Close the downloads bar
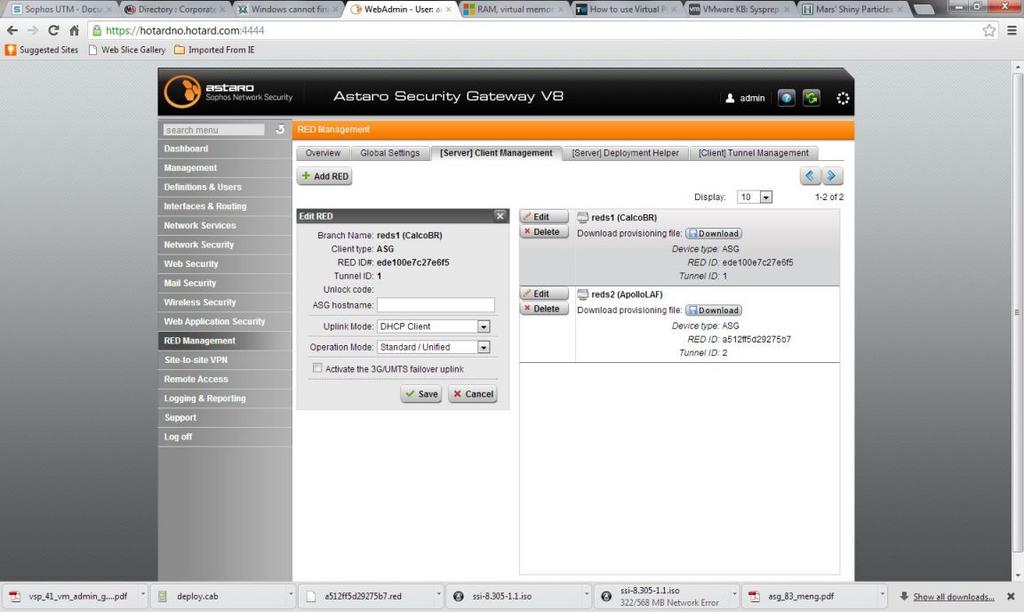Screen dimensions: 1024x612 pos(1011,596)
